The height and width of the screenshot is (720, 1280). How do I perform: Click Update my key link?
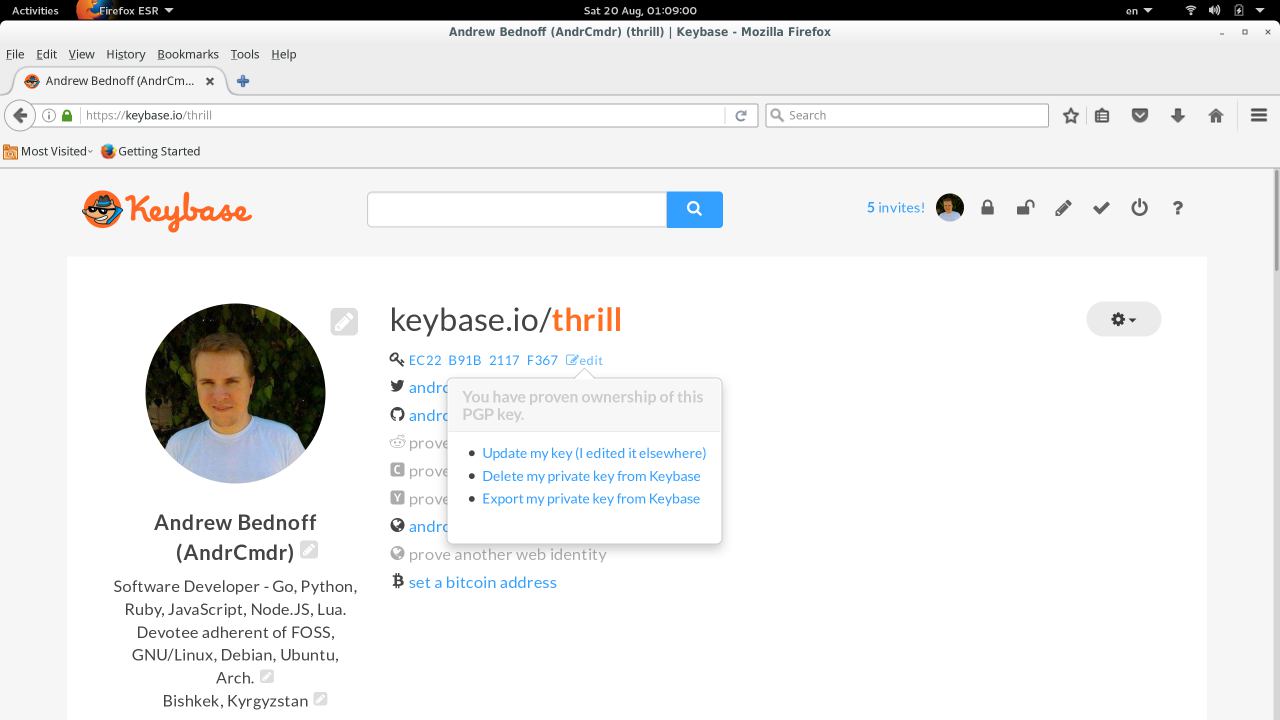coord(594,453)
